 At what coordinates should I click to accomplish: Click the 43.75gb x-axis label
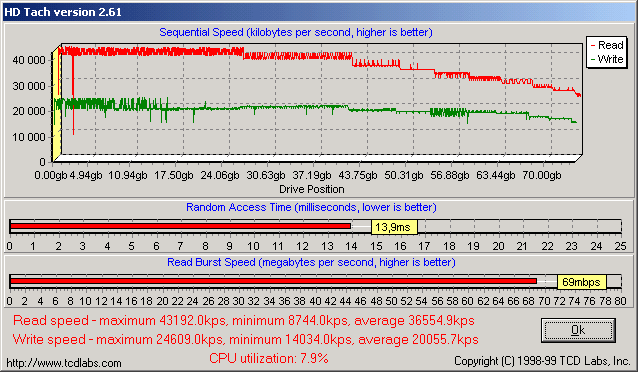[x=358, y=175]
